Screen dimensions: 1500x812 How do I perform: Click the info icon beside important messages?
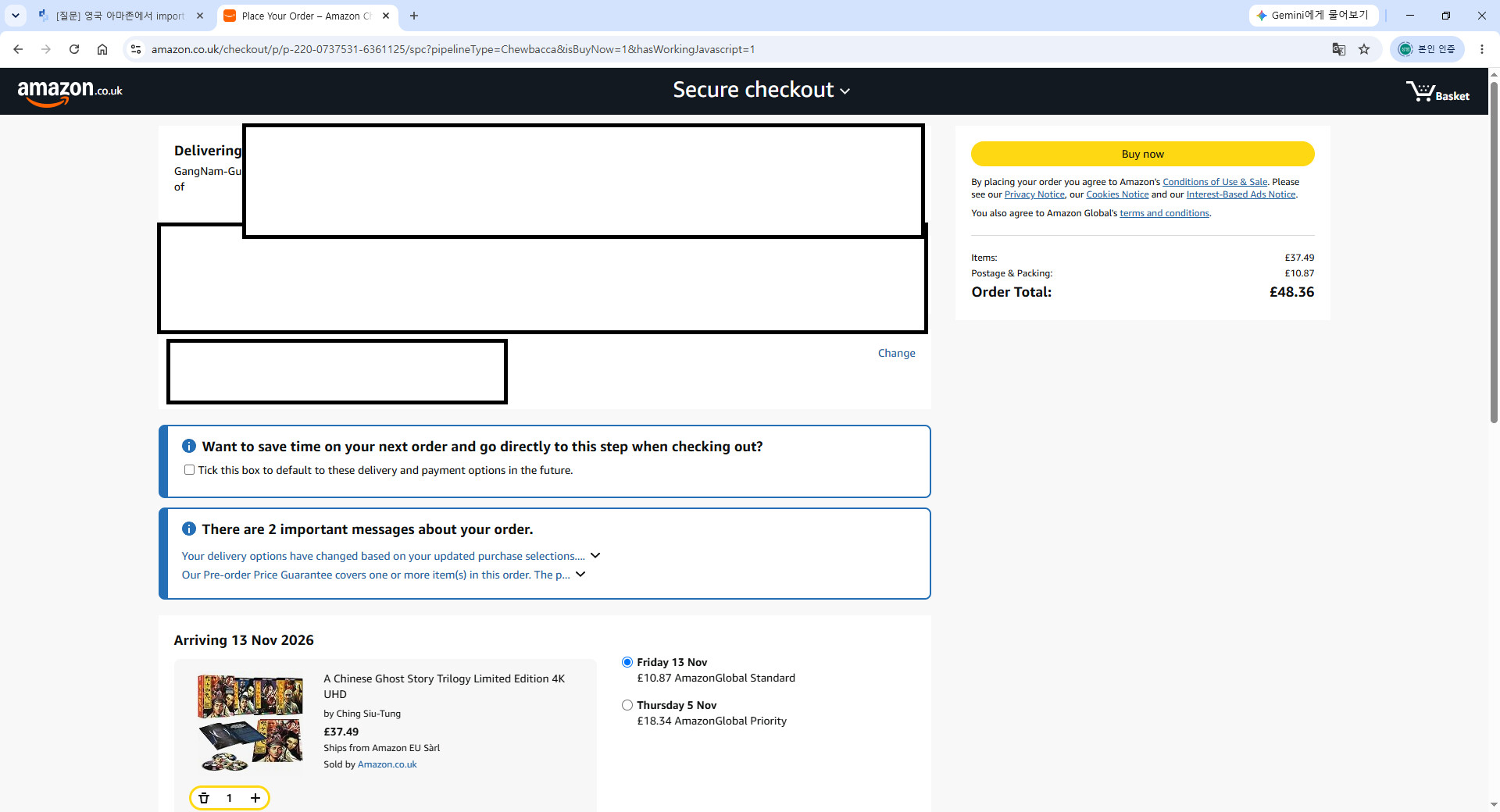click(189, 529)
